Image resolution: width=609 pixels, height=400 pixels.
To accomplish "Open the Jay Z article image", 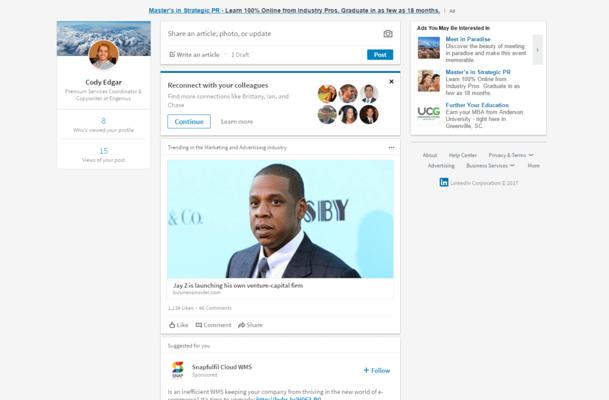I will [x=280, y=218].
